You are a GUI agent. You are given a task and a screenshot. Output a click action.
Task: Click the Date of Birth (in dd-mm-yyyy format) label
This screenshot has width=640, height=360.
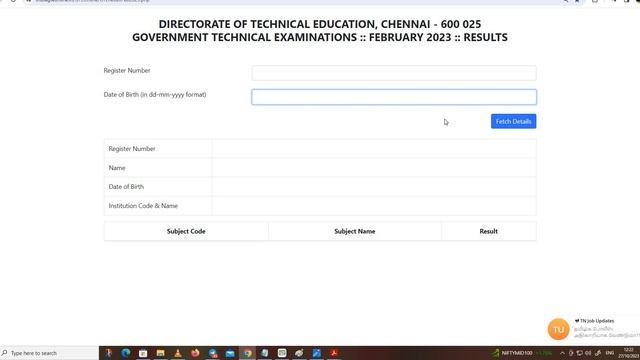tap(155, 94)
